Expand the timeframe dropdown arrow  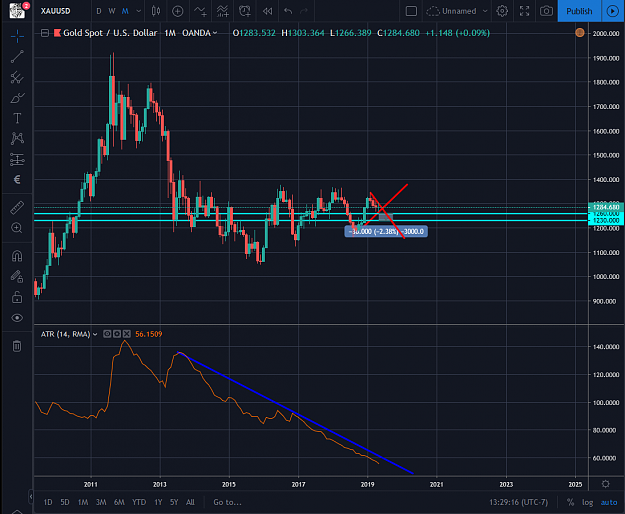click(139, 11)
